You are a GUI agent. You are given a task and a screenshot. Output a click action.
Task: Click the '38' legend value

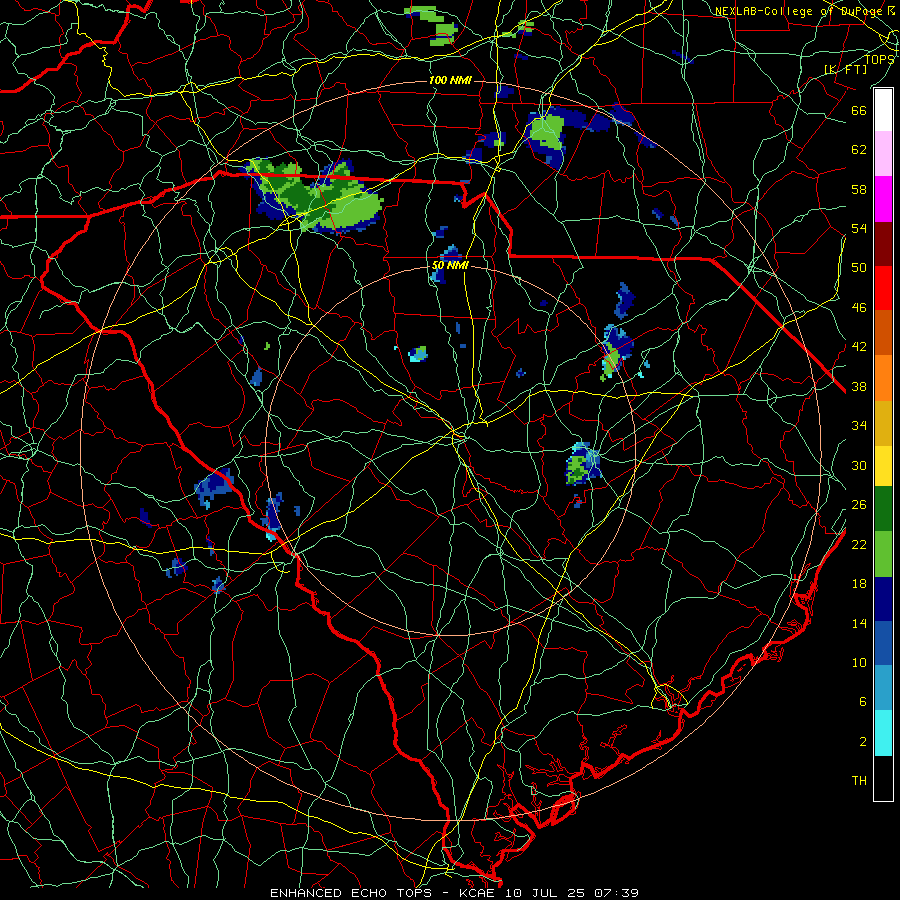coord(859,386)
